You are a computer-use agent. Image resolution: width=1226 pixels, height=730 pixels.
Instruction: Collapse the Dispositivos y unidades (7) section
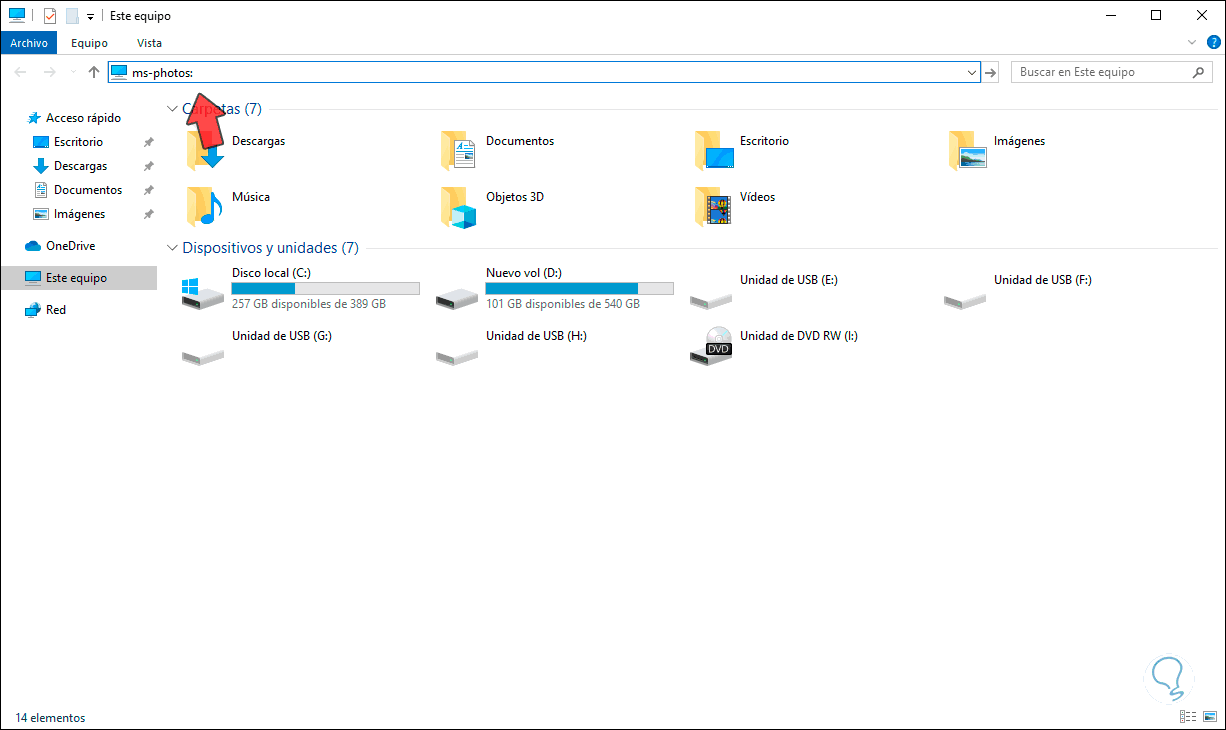tap(172, 248)
